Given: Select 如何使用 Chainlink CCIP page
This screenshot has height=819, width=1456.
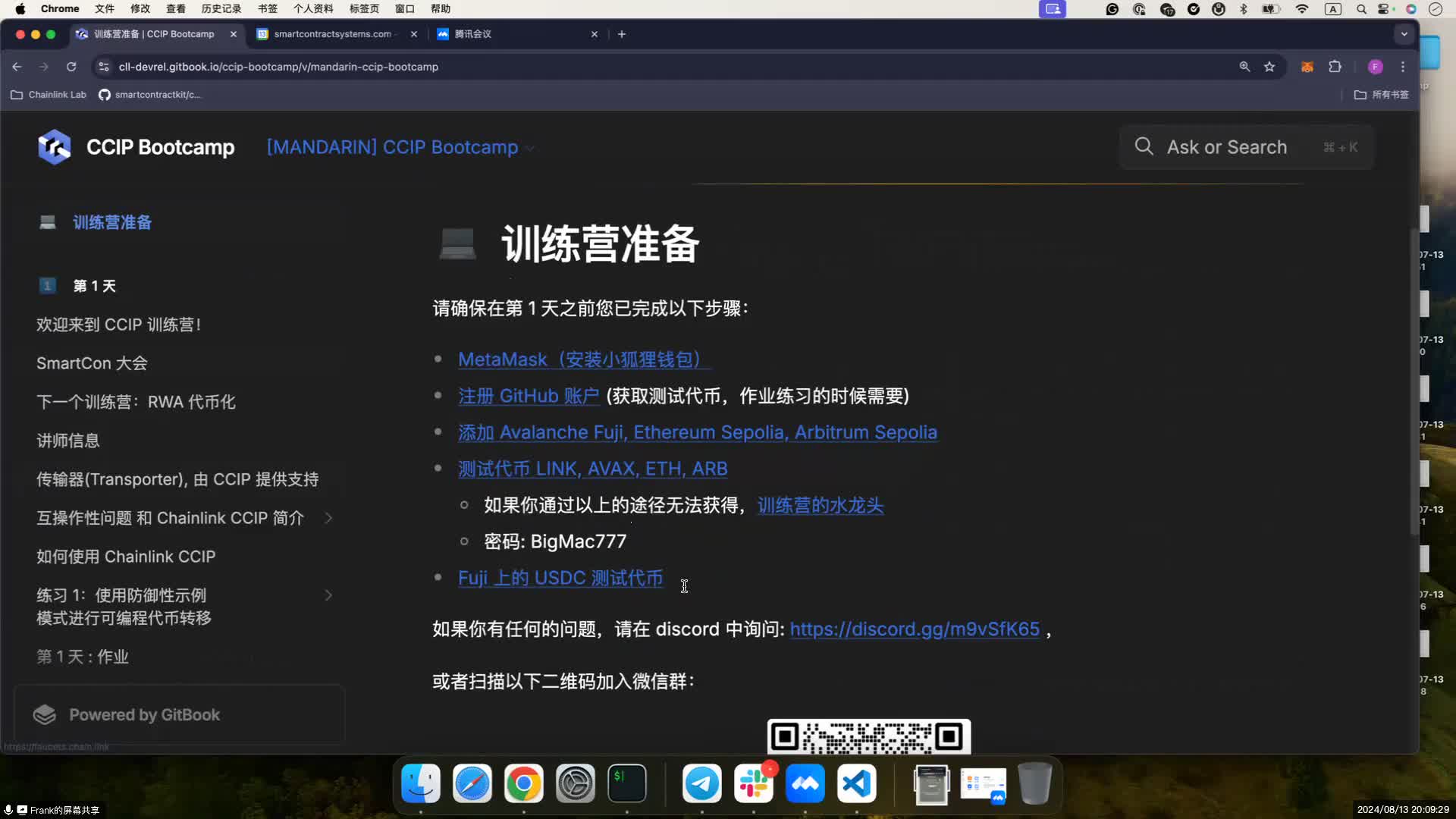Looking at the screenshot, I should tap(126, 557).
